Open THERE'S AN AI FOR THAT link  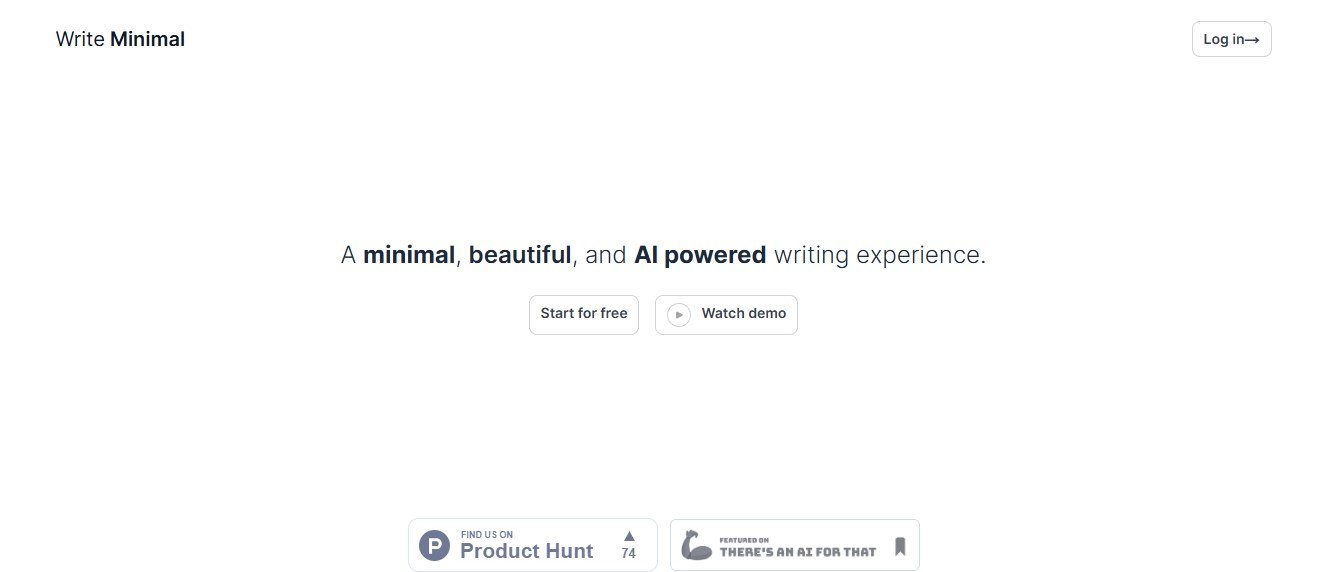point(798,552)
